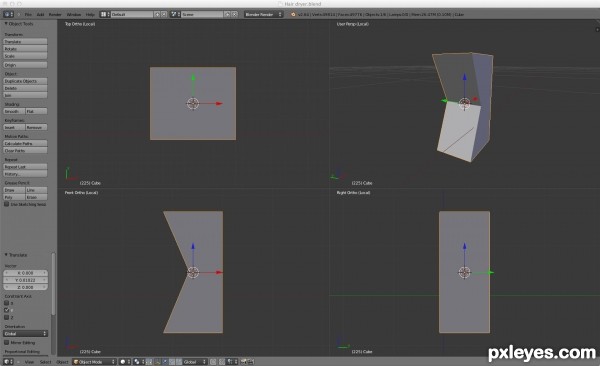Open the History list button
The width and height of the screenshot is (600, 366).
(x=25, y=174)
